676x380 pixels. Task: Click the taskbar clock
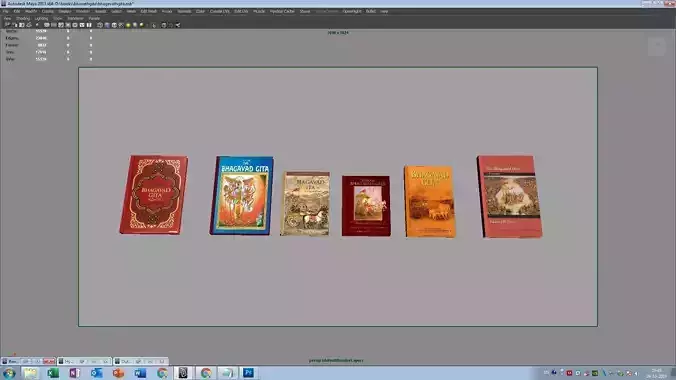(657, 374)
